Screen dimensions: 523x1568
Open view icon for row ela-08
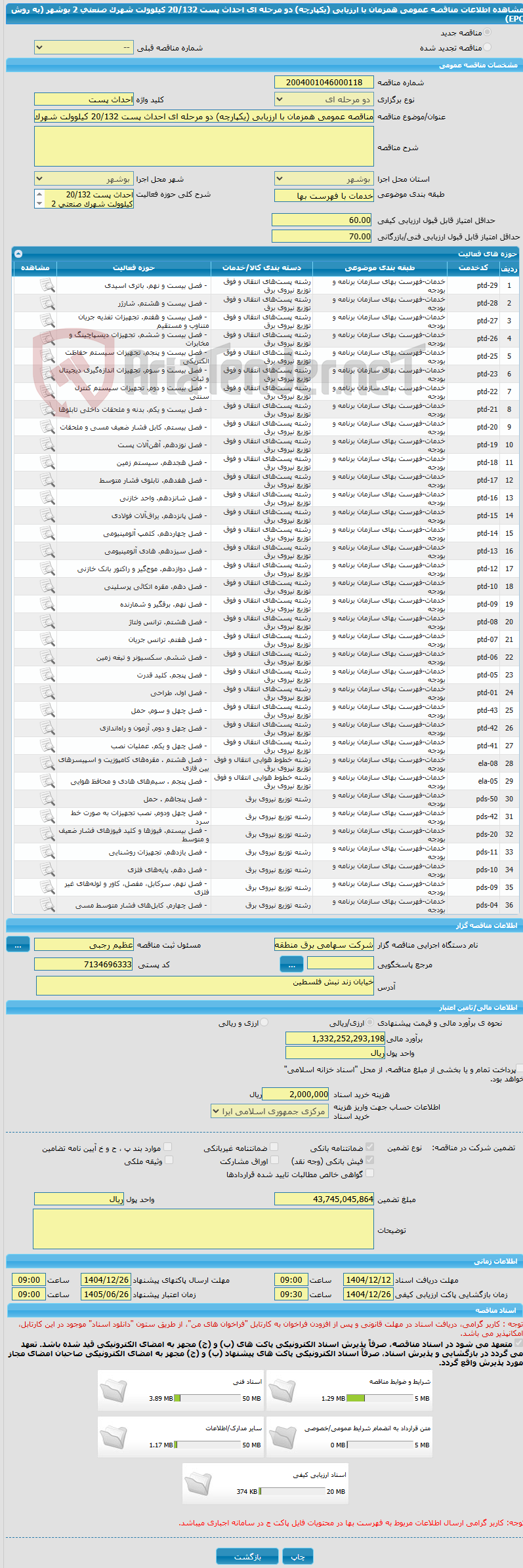tap(47, 763)
